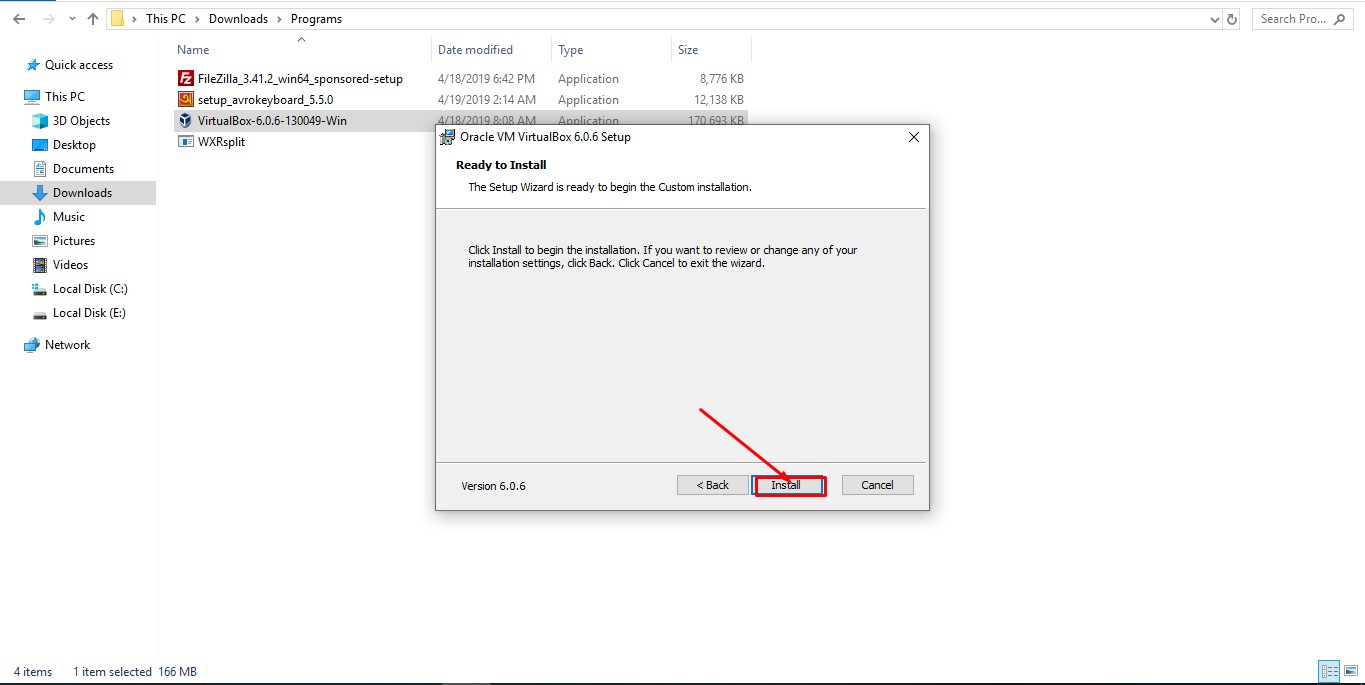Click the FileZilla_3.41.2_win64_sponsored-setup file name

tap(300, 79)
